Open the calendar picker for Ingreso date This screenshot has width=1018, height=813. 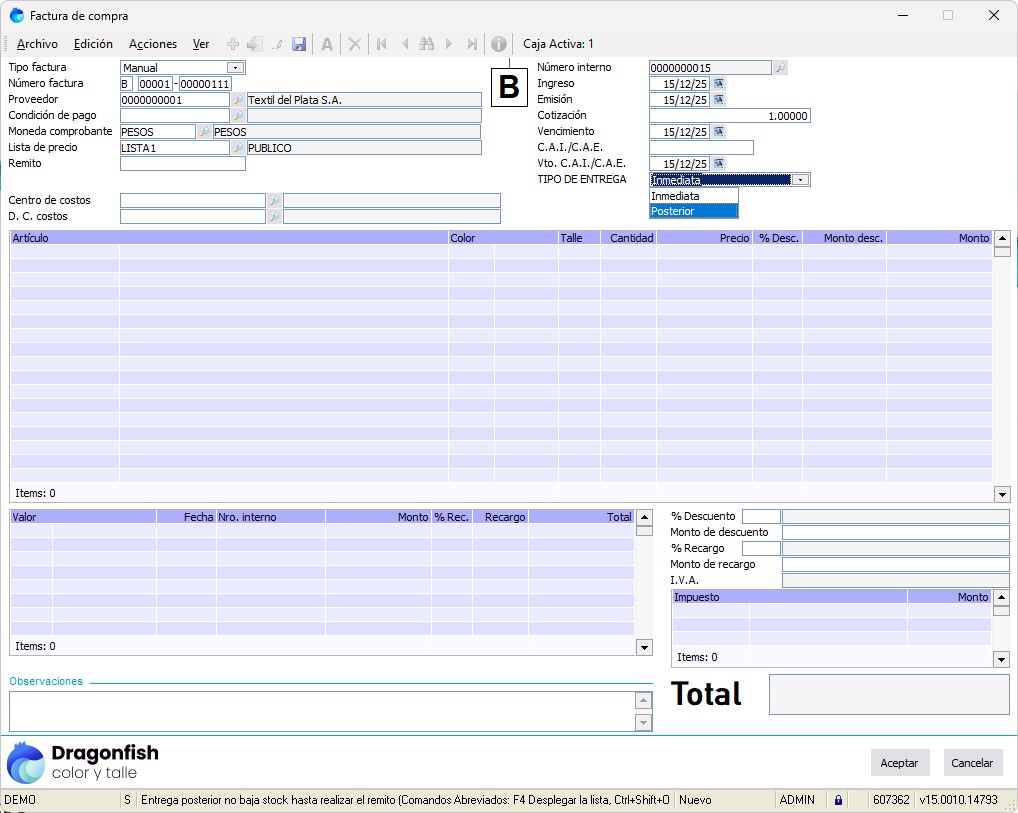pos(718,84)
